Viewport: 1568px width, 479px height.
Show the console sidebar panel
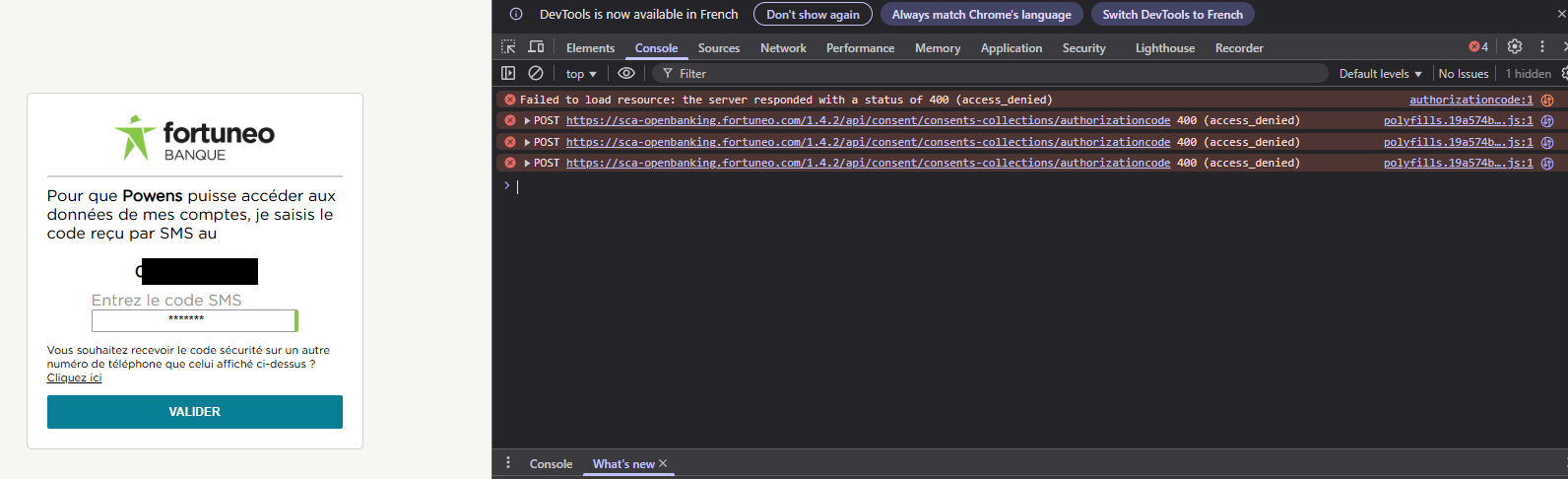tap(508, 73)
